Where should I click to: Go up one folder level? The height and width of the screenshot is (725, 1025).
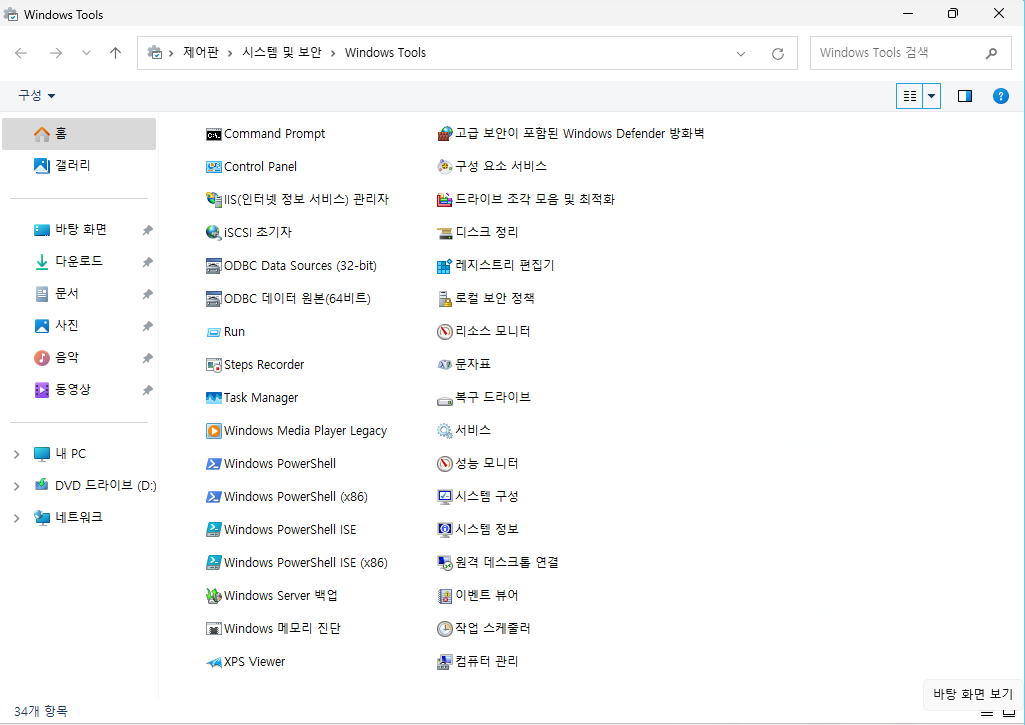tap(116, 53)
